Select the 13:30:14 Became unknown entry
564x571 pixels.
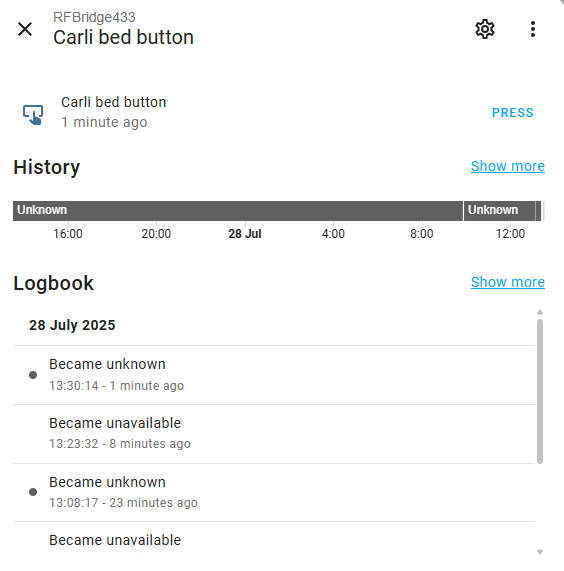click(274, 375)
